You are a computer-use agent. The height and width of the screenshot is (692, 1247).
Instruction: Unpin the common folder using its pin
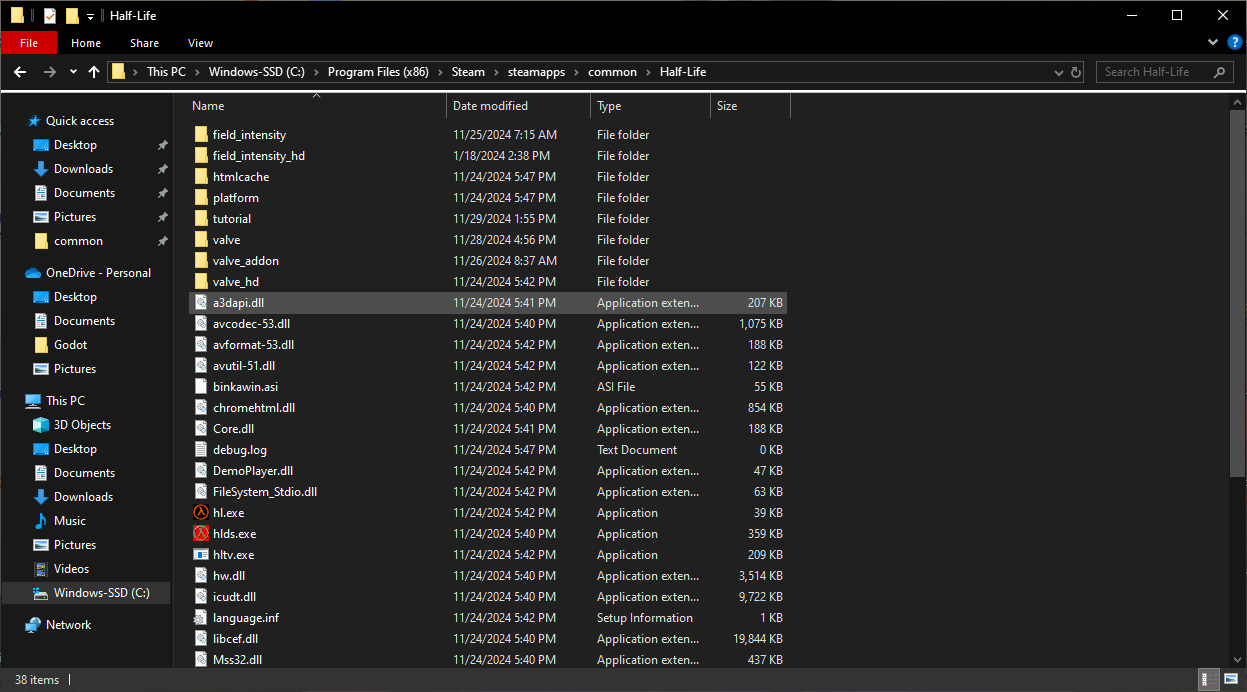click(x=162, y=241)
